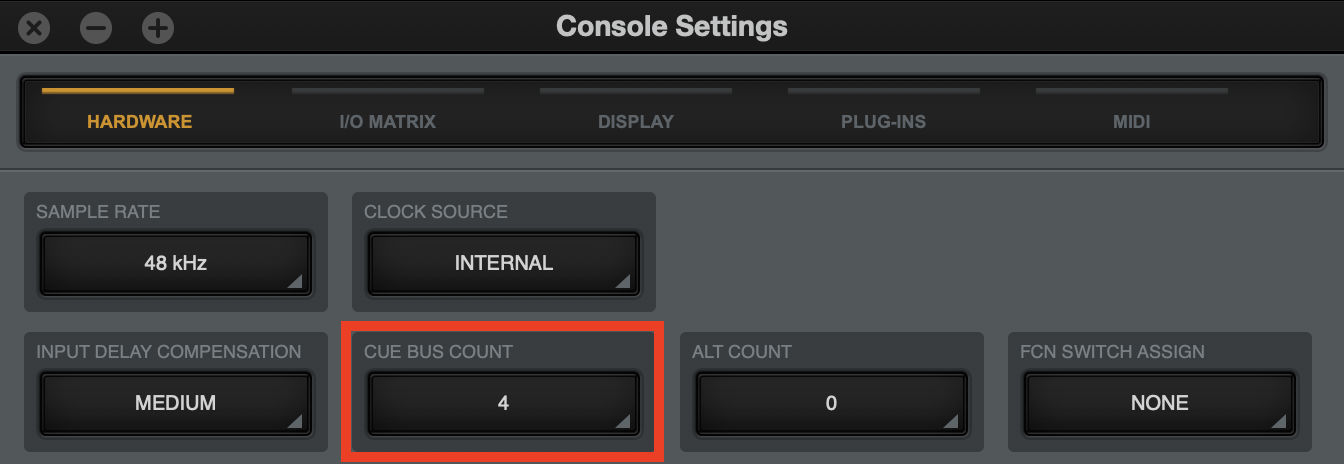Click the Sample Rate dropdown corner arrow
The width and height of the screenshot is (1344, 464).
(x=296, y=283)
